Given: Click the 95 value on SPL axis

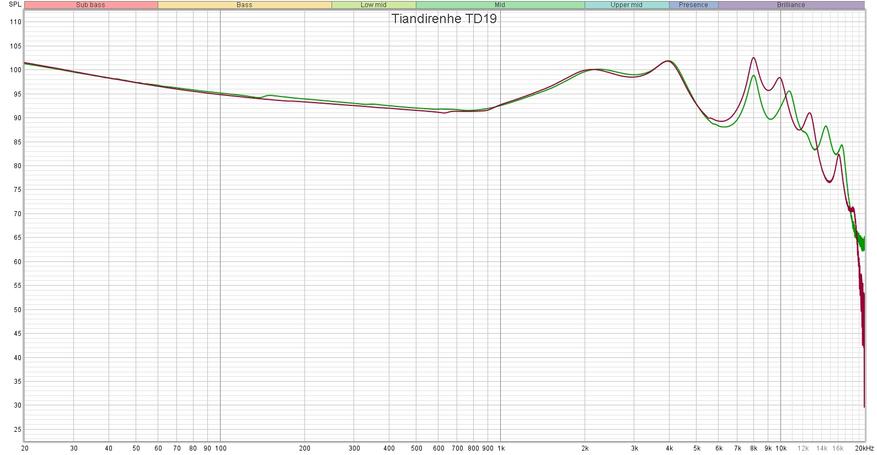Looking at the screenshot, I should [17, 94].
